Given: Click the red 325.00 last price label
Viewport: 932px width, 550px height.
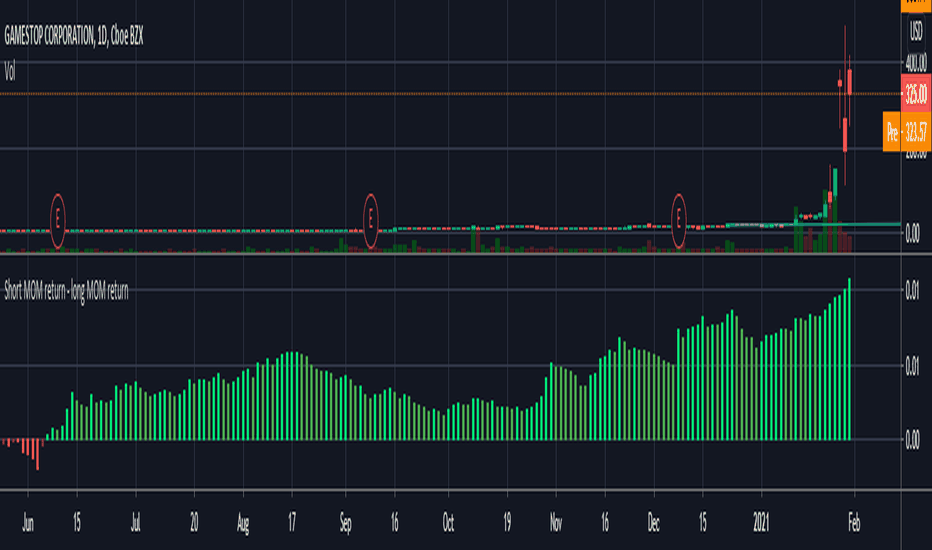Looking at the screenshot, I should (916, 95).
